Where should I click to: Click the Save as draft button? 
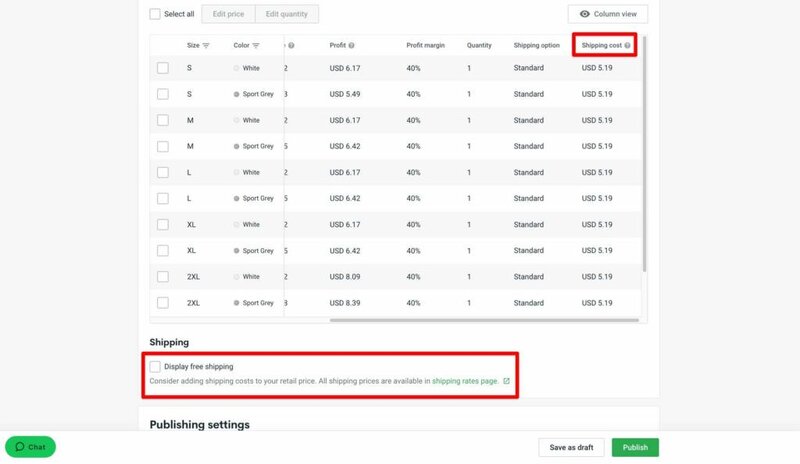(x=571, y=447)
